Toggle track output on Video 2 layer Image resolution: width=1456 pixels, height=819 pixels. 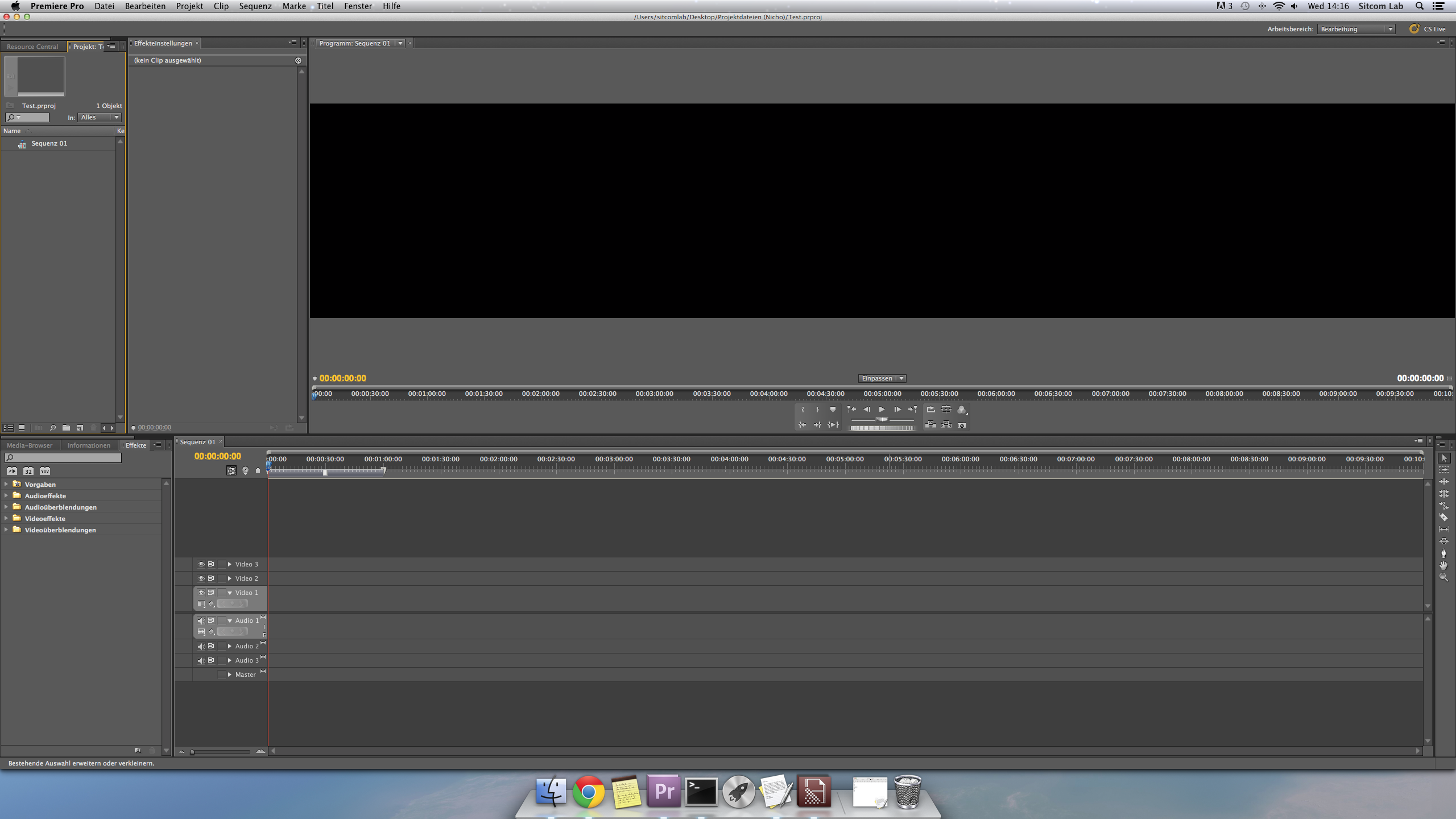pyautogui.click(x=201, y=578)
